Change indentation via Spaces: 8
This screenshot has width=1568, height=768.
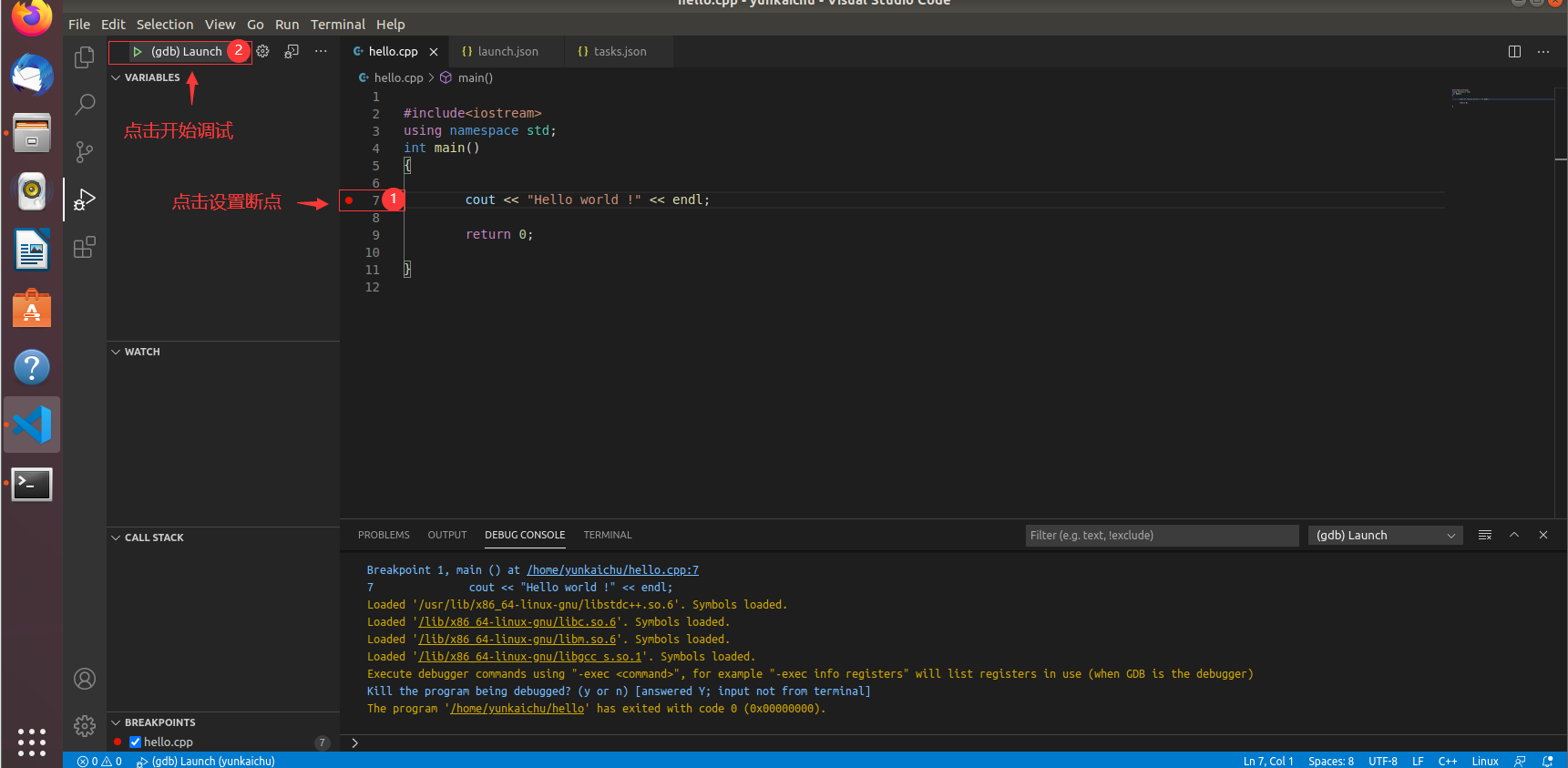pyautogui.click(x=1331, y=761)
